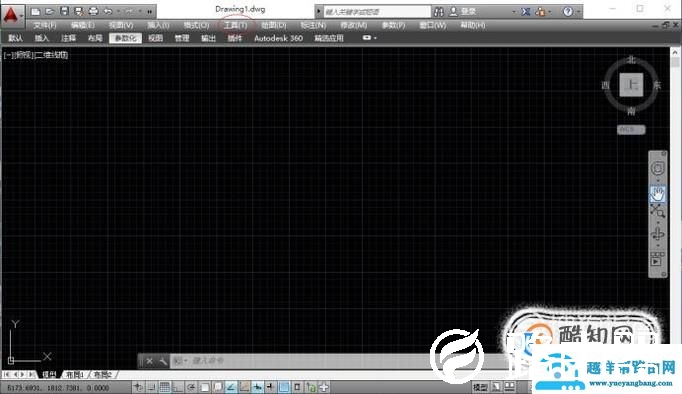Viewport: 682px width, 394px height.
Task: Click the Orbit navigation icon
Action: (x=657, y=234)
